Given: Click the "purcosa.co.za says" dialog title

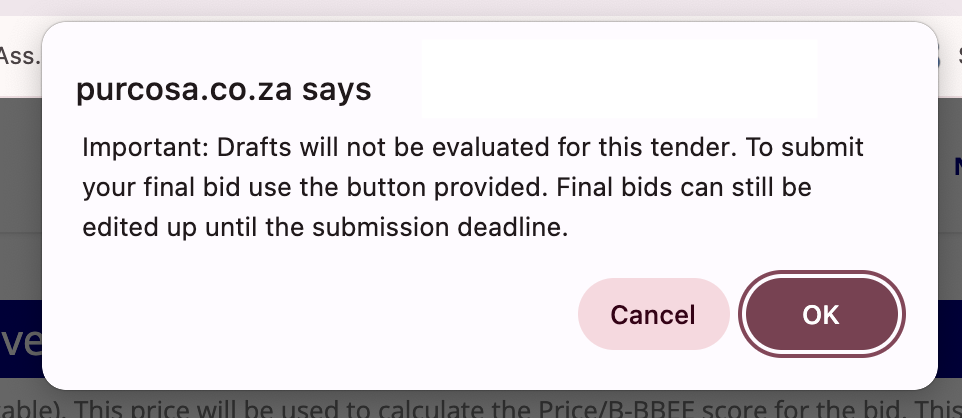Looking at the screenshot, I should [x=224, y=90].
